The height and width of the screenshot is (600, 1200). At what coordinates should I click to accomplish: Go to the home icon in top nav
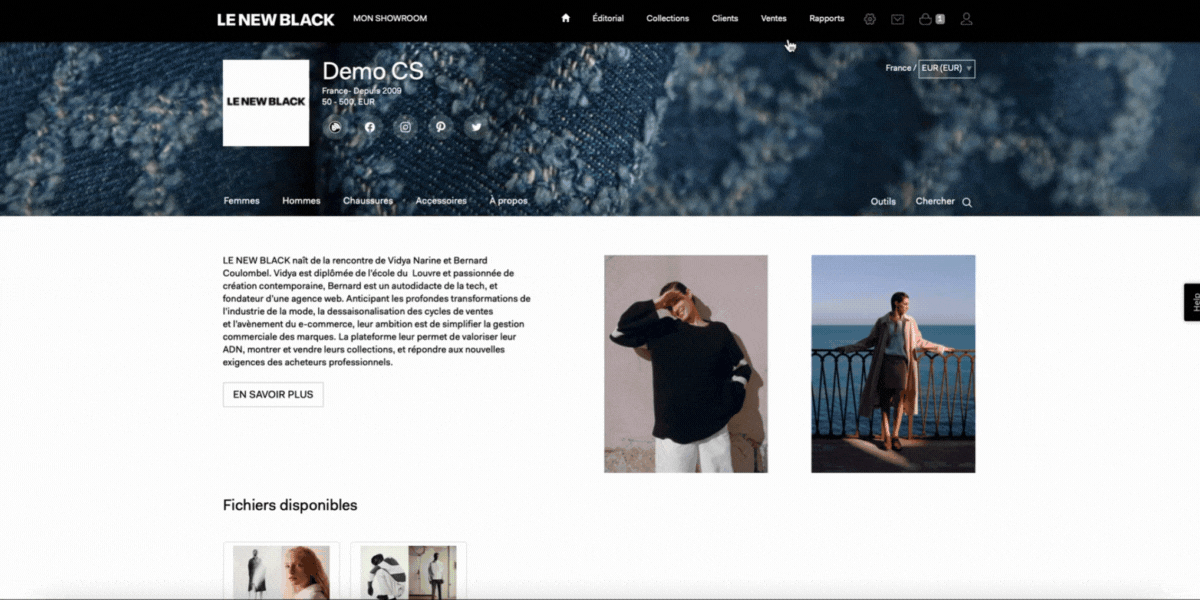(565, 18)
